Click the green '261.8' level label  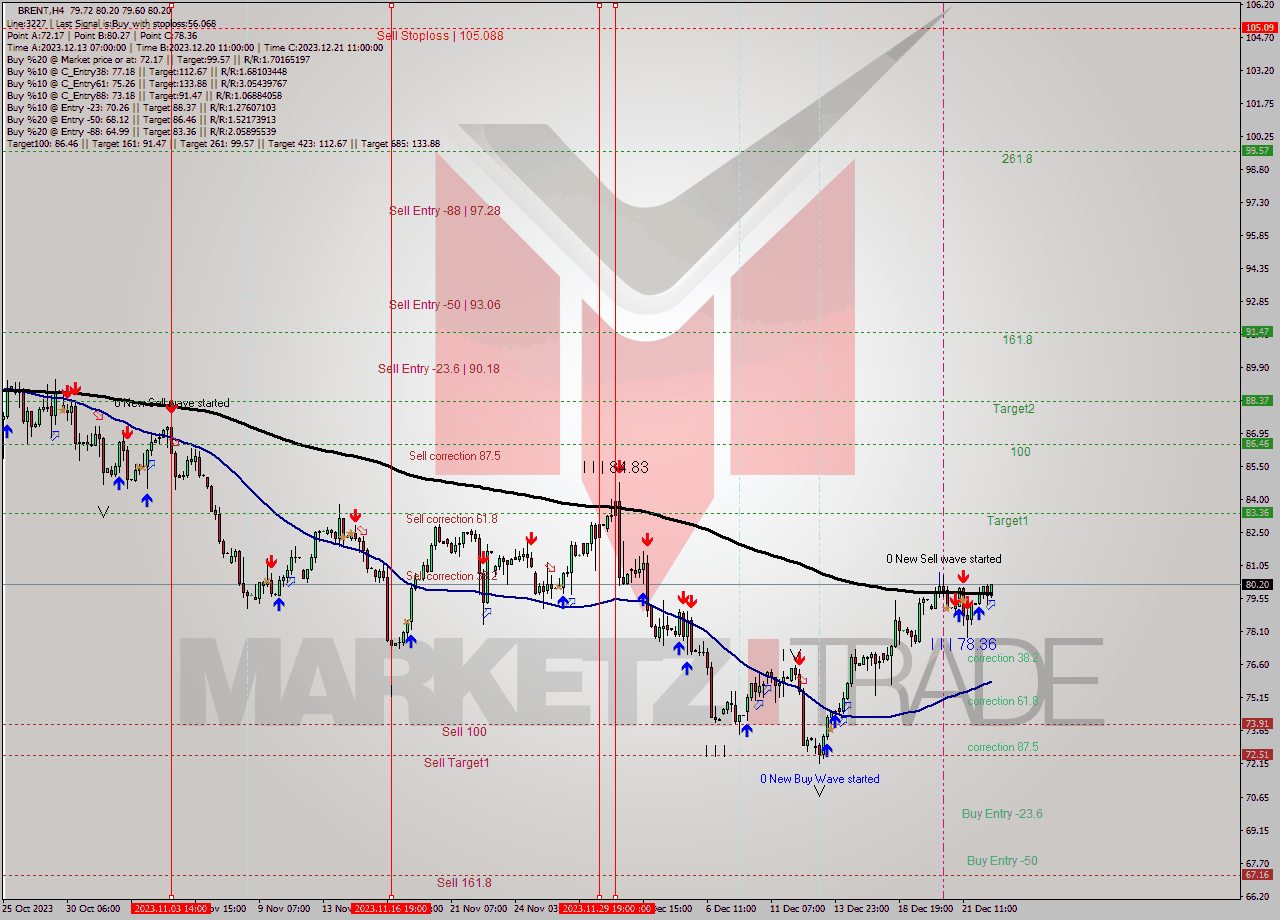[x=1017, y=158]
